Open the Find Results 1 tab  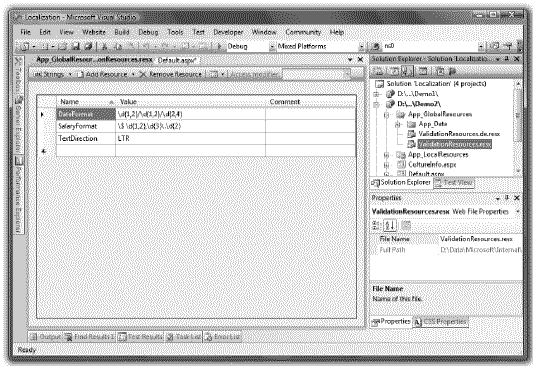(x=90, y=337)
